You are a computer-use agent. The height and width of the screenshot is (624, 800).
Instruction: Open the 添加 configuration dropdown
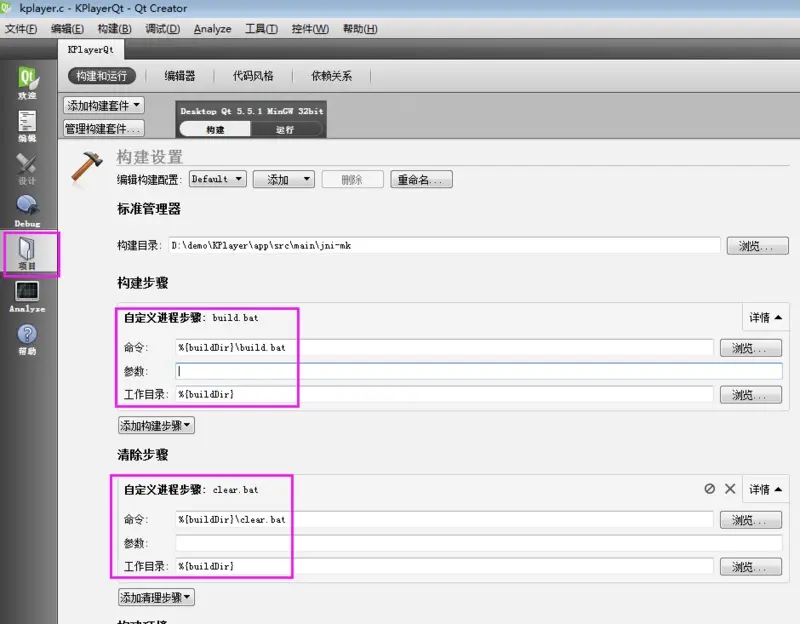284,180
